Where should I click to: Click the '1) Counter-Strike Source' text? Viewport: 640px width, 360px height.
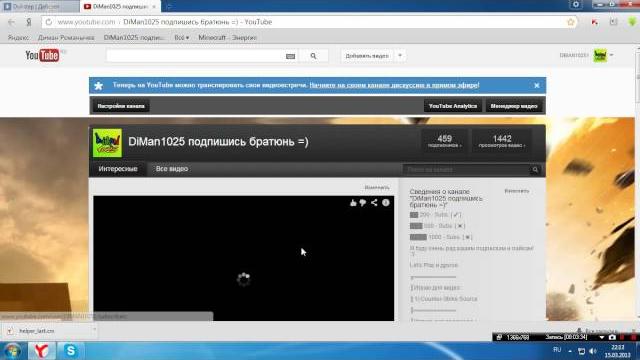click(x=444, y=299)
